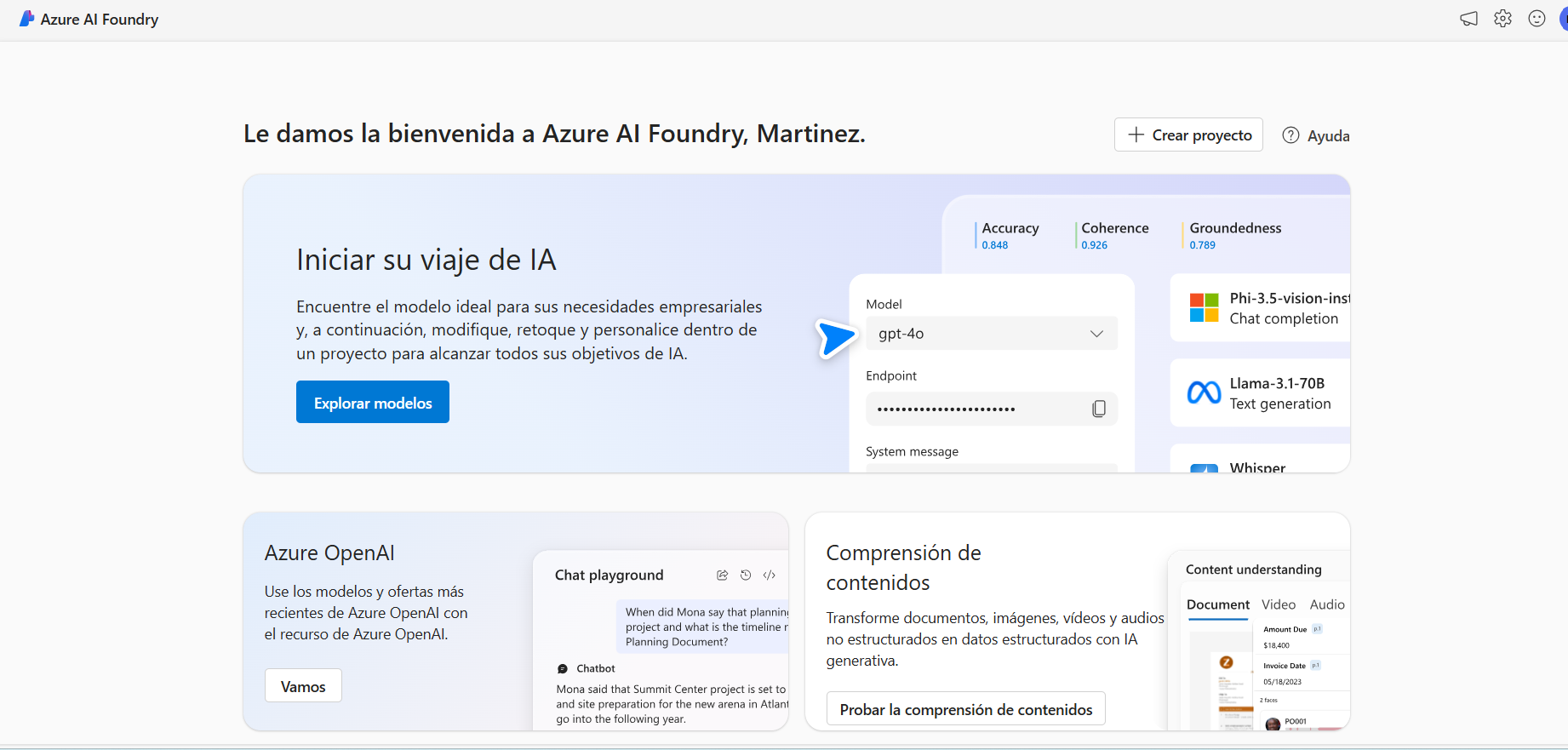Click the Coherence 0.926 metric
Viewport: 1568px width, 750px height.
[1113, 235]
